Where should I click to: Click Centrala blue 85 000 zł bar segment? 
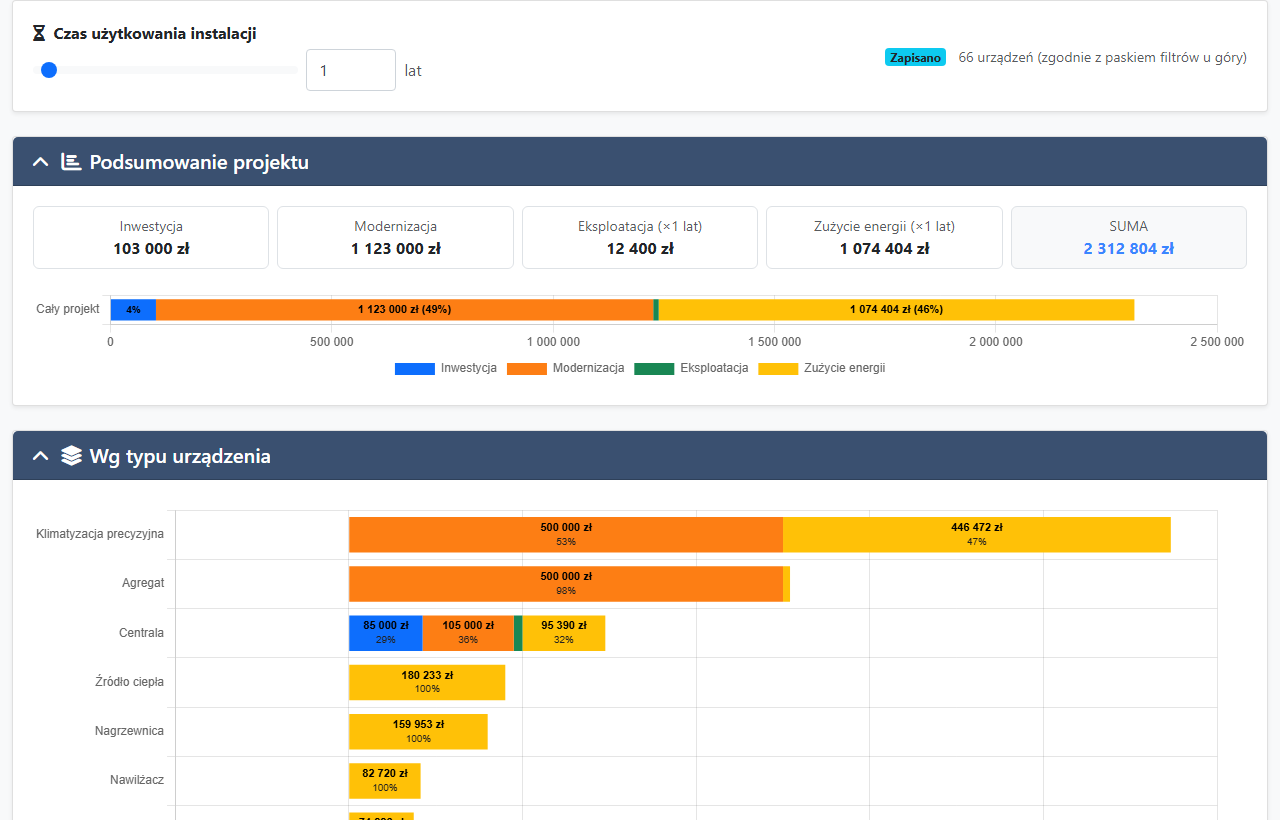click(x=386, y=632)
